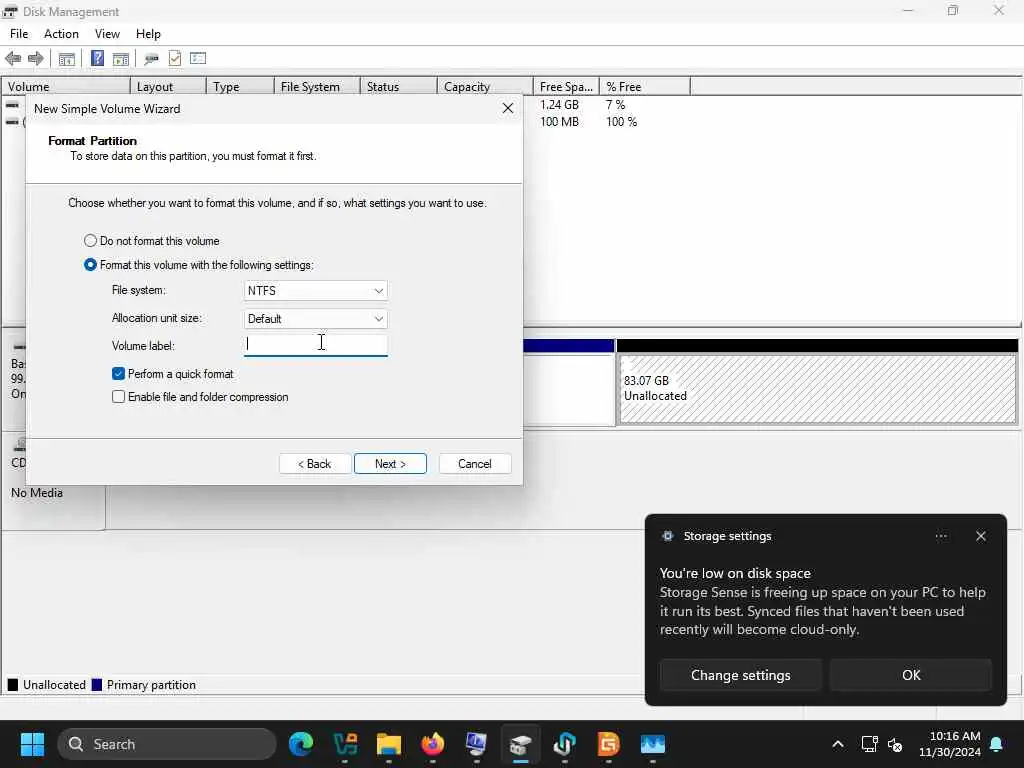This screenshot has height=768, width=1024.
Task: Click the network status tray icon
Action: [x=869, y=744]
